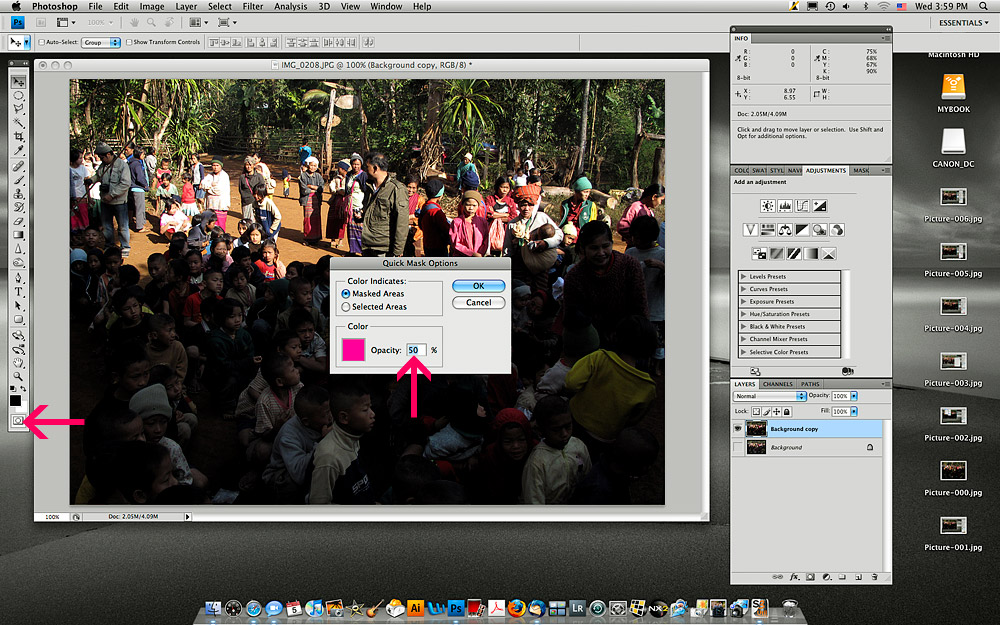Open the layer blend mode dropdown
The height and width of the screenshot is (625, 1000).
[x=769, y=397]
